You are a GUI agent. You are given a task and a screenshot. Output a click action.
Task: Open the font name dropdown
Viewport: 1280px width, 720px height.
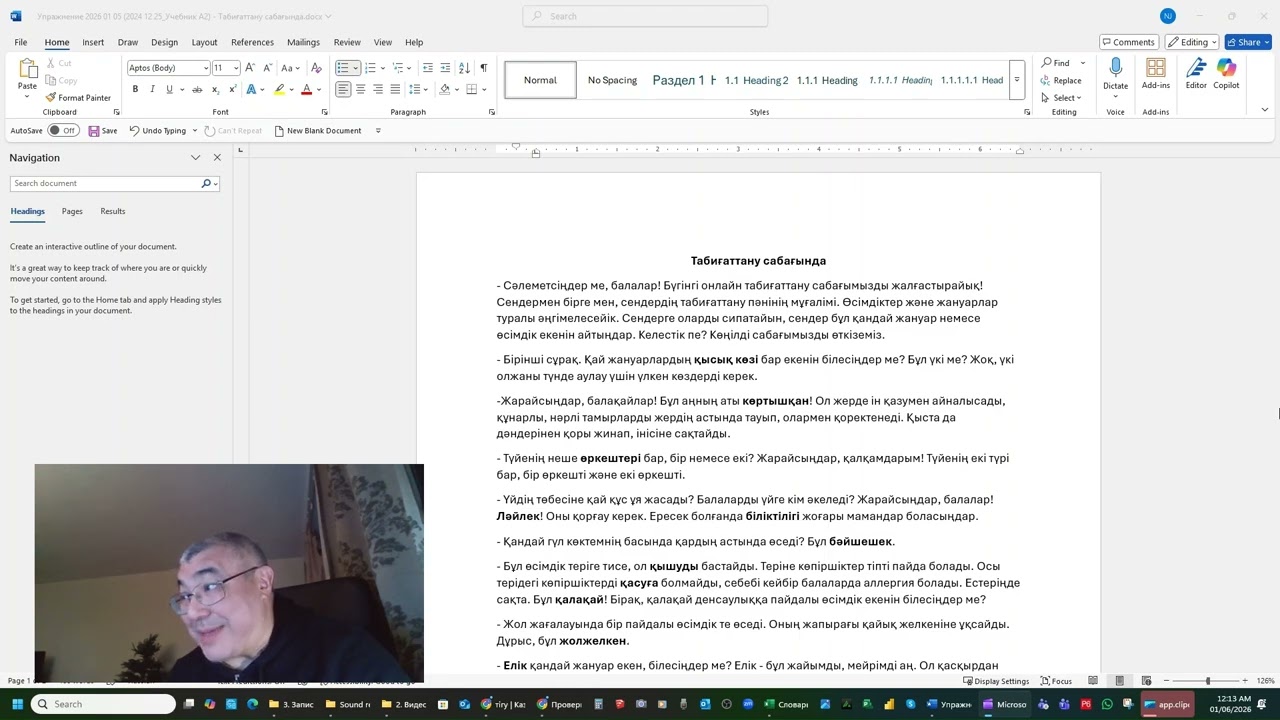[206, 68]
